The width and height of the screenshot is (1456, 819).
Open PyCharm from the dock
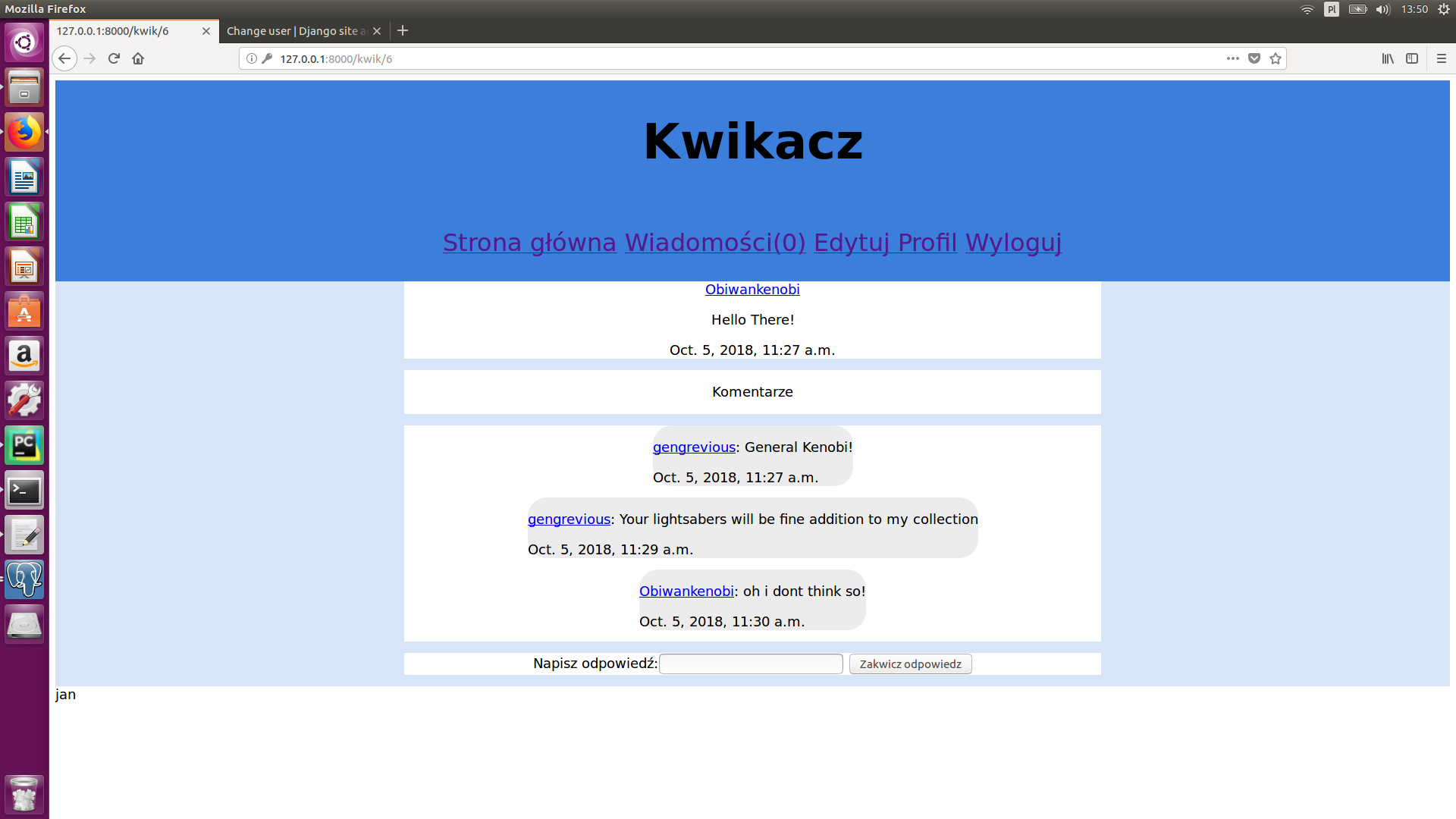coord(24,445)
